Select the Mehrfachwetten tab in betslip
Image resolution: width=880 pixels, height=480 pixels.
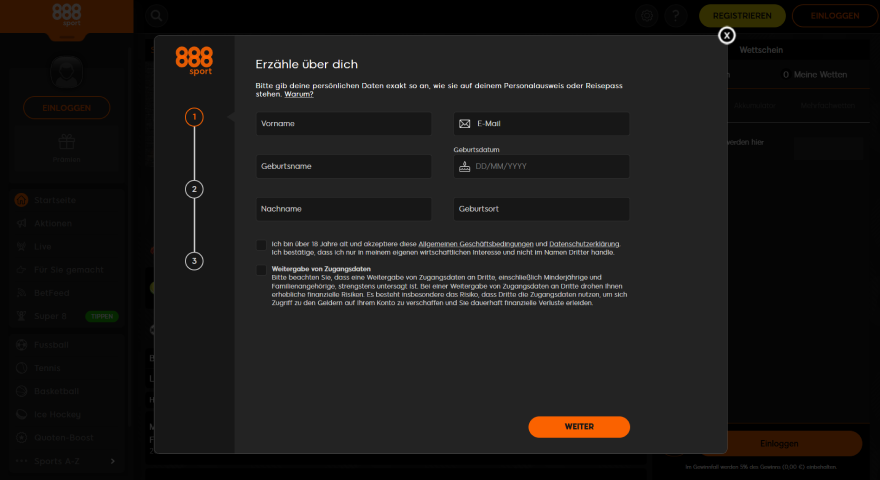[828, 106]
